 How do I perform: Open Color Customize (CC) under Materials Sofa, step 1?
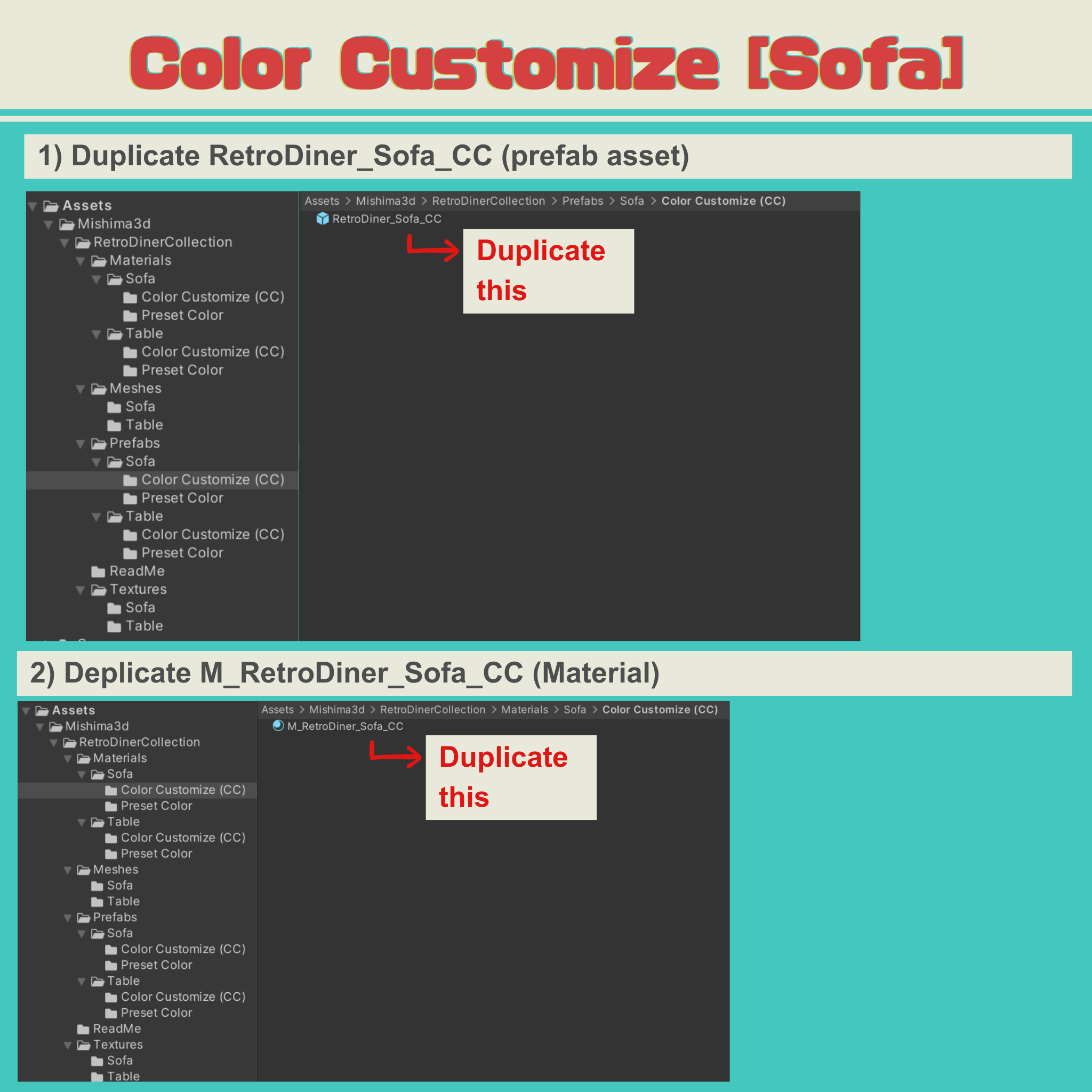(x=213, y=298)
